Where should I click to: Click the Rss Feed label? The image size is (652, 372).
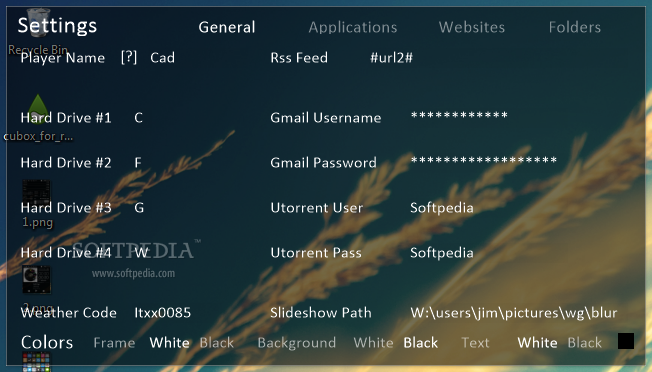coord(299,57)
